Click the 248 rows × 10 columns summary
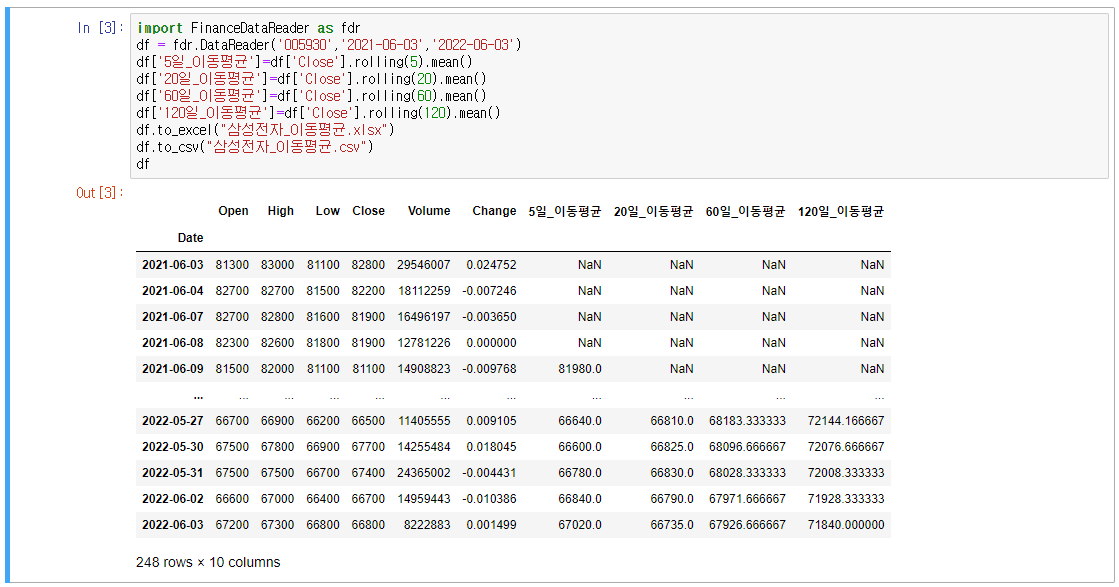Viewport: 1119px width, 587px height. click(x=208, y=562)
